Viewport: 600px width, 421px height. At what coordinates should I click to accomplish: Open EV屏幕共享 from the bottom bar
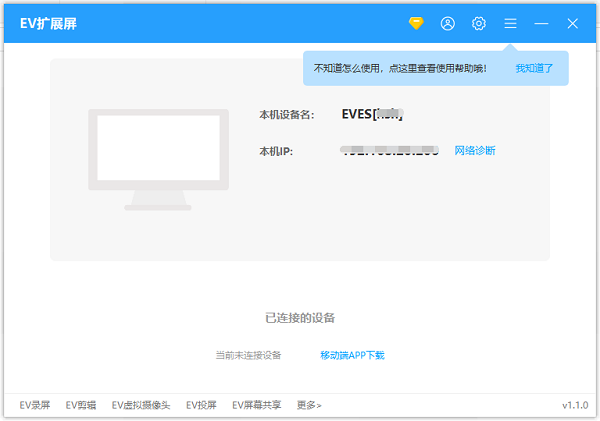(x=257, y=405)
